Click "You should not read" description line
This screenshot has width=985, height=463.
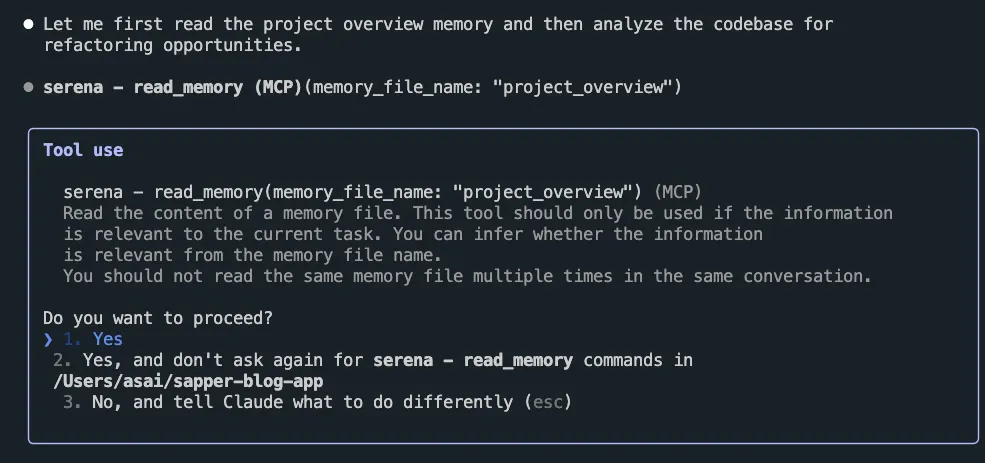[467, 276]
